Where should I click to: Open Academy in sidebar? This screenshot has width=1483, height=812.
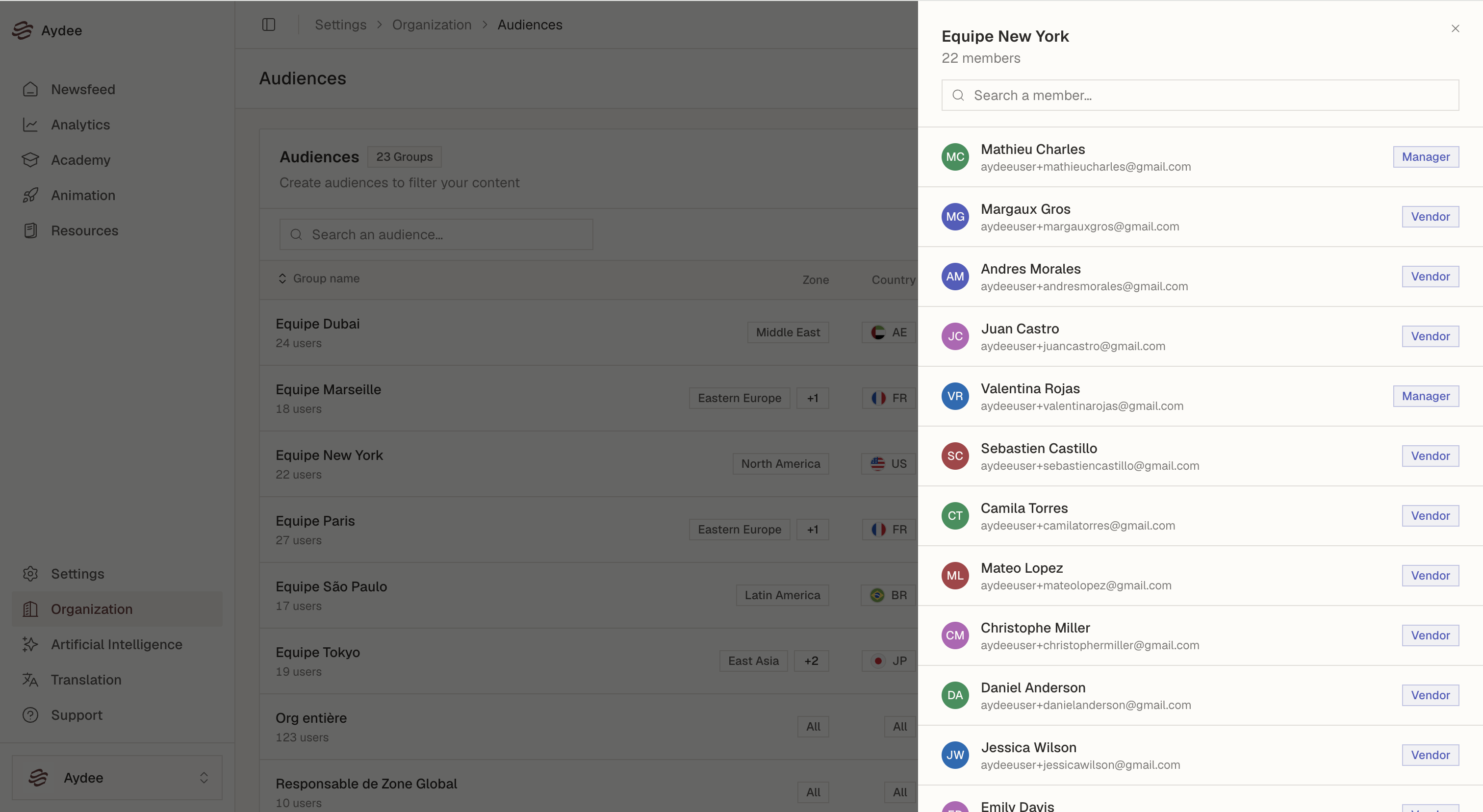tap(117, 159)
